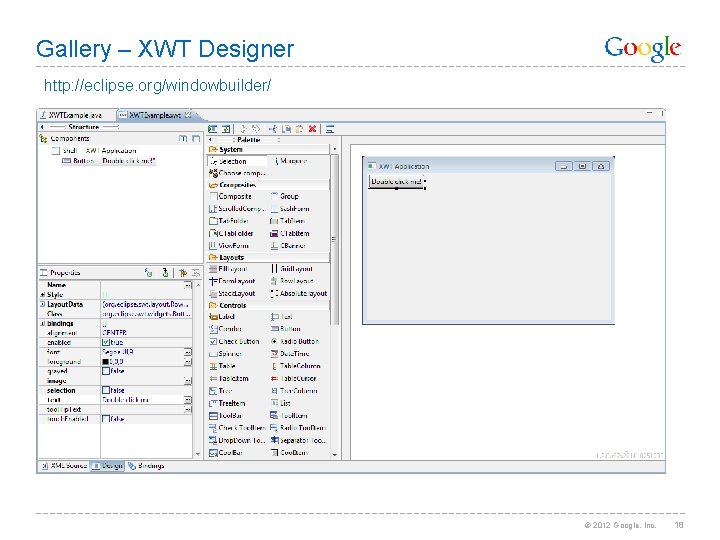The height and width of the screenshot is (540, 720).
Task: Click ellipsis button for text property
Action: coord(188,400)
